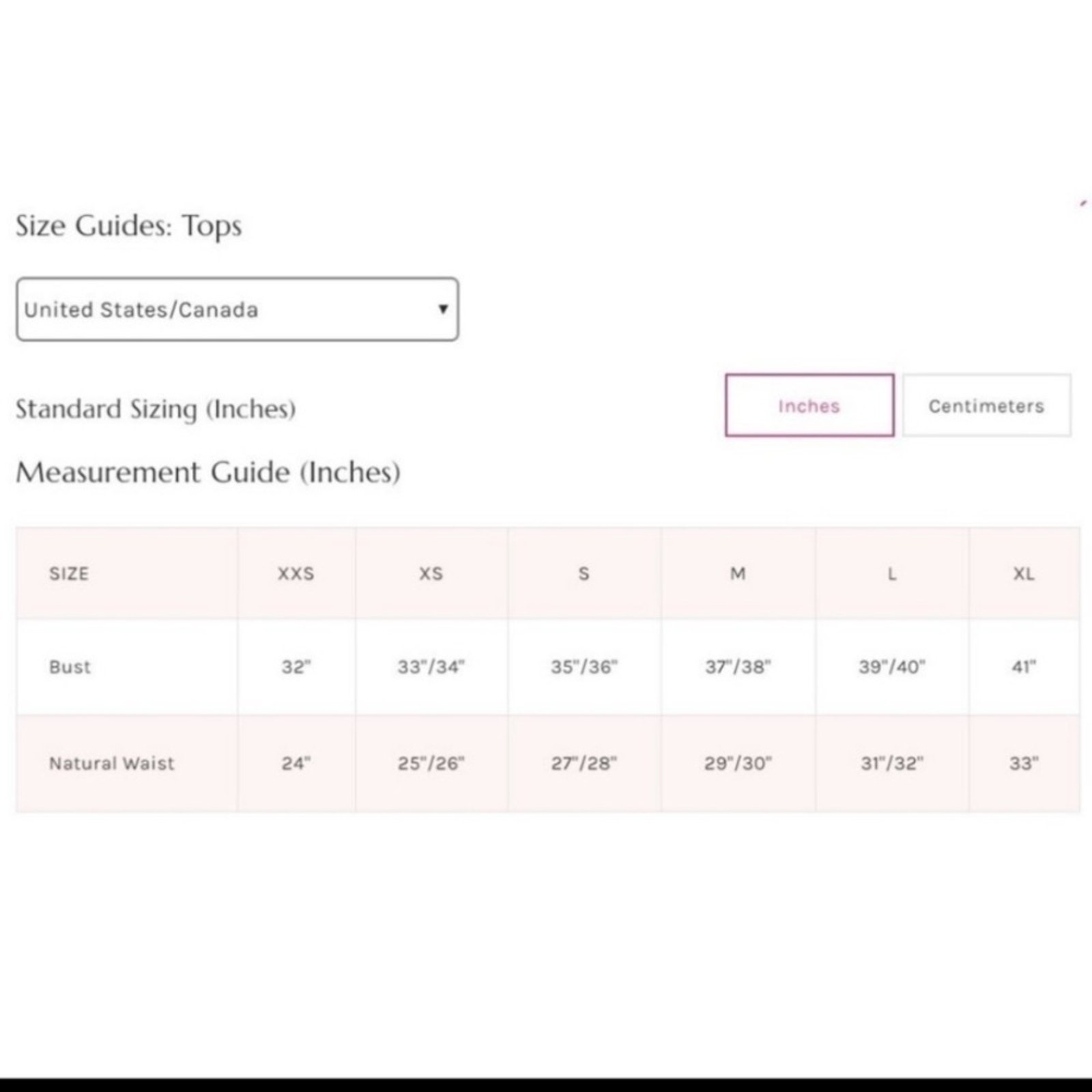Click the Natural Waist row label
1092x1092 pixels.
click(x=112, y=763)
